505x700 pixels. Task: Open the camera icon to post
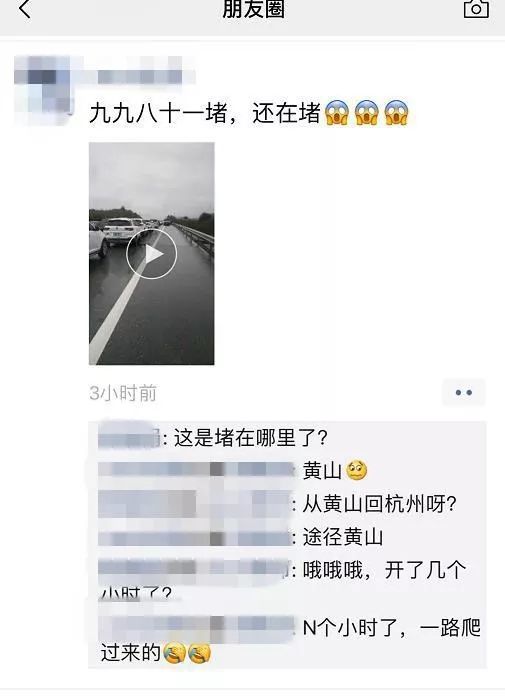476,8
